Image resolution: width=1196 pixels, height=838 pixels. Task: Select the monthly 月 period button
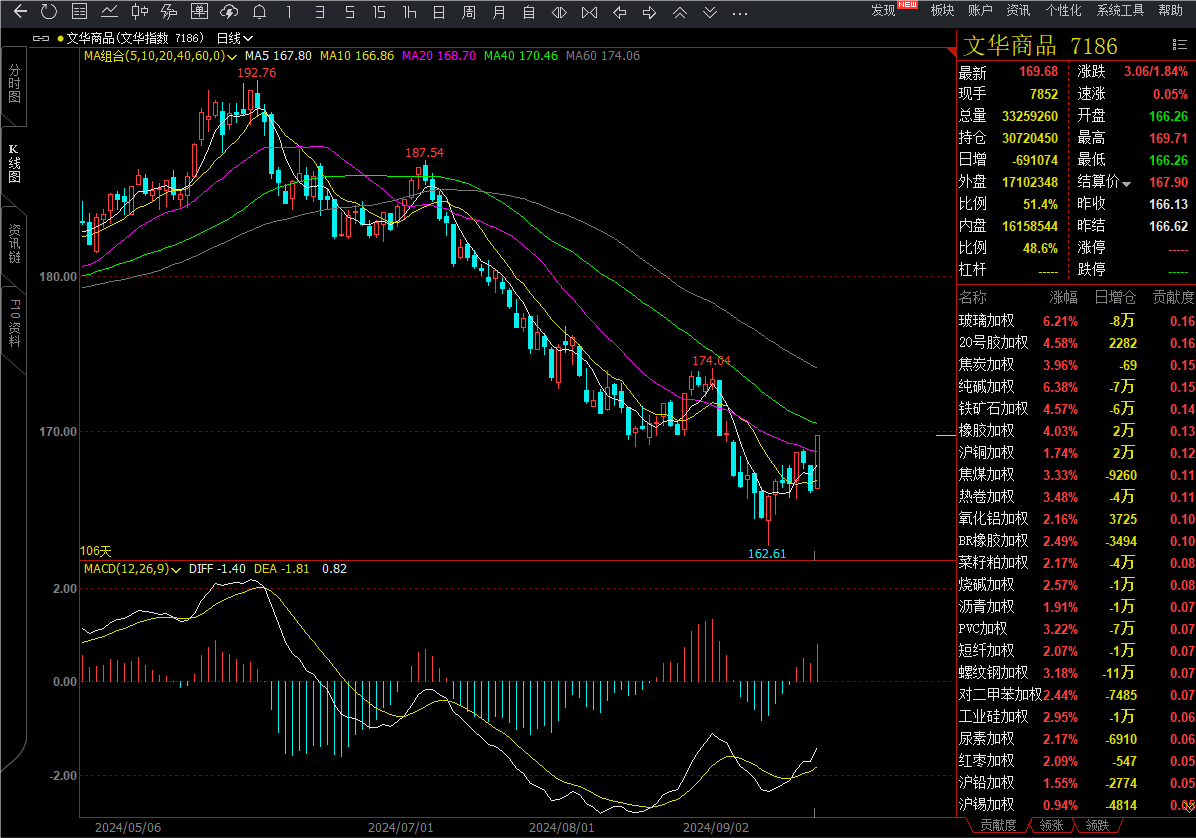pos(499,12)
